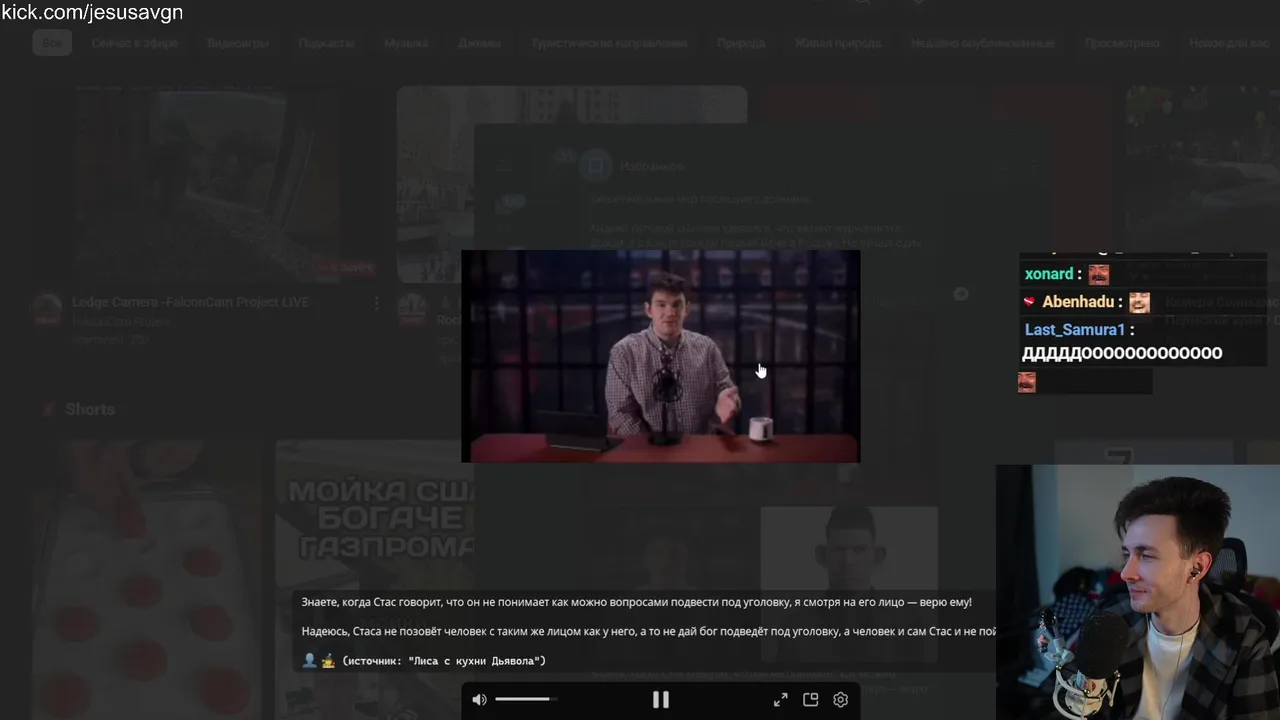Screen dimensions: 1280x720
Task: Select the "Подкасты" filter chip
Action: (326, 43)
